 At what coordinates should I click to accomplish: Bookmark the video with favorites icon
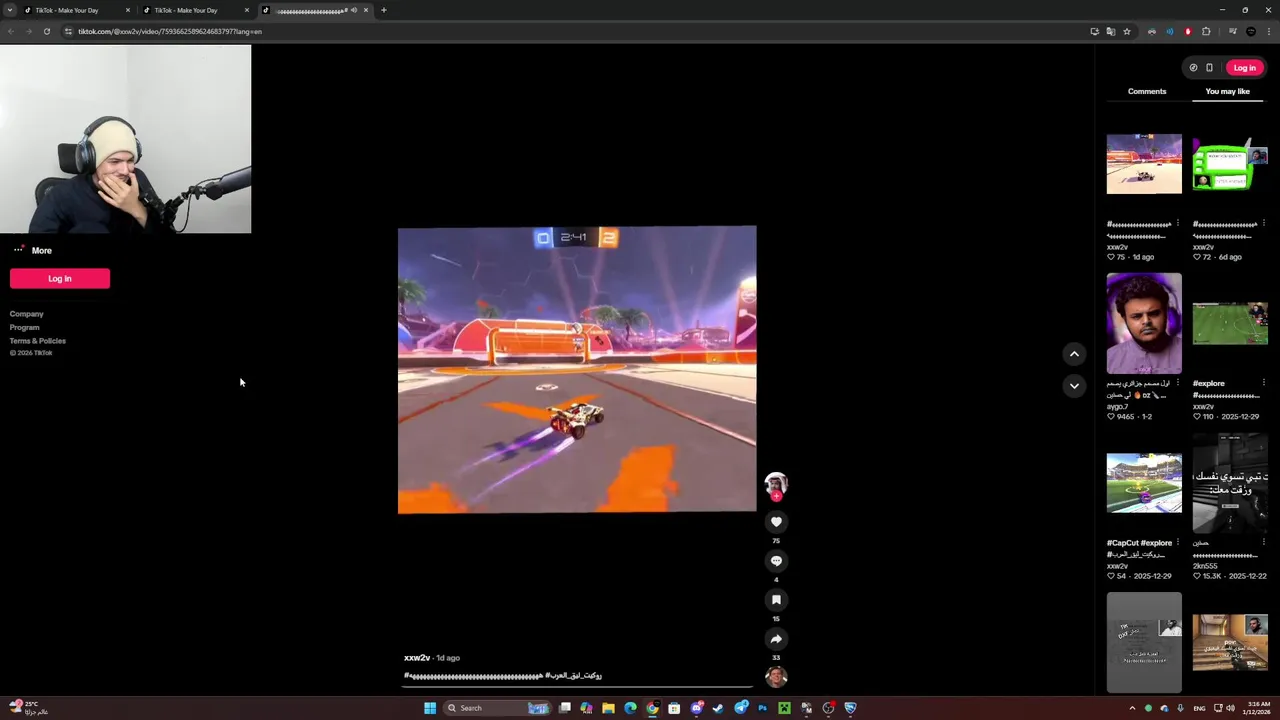click(776, 600)
